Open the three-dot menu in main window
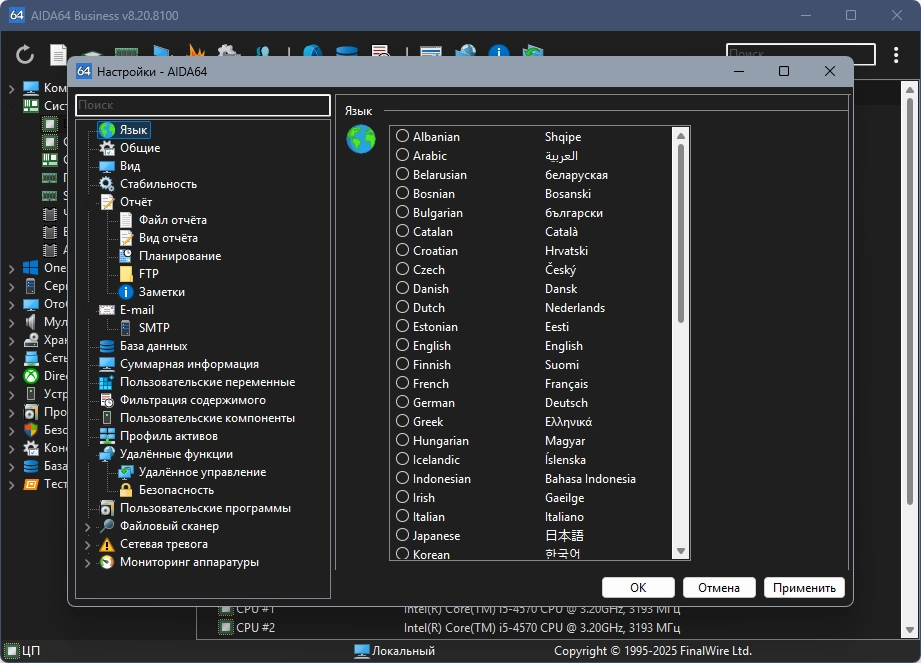Screen dimensions: 921x663 click(896, 55)
